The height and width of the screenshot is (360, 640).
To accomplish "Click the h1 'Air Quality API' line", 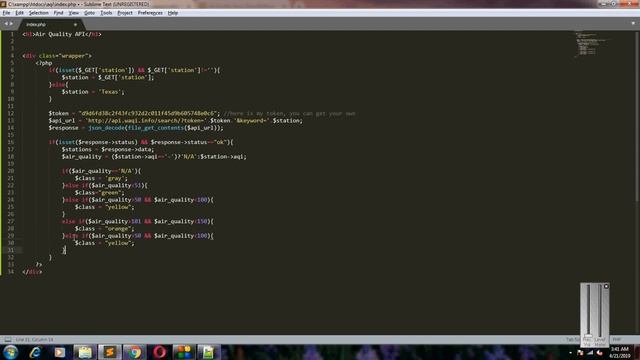I will click(x=62, y=34).
